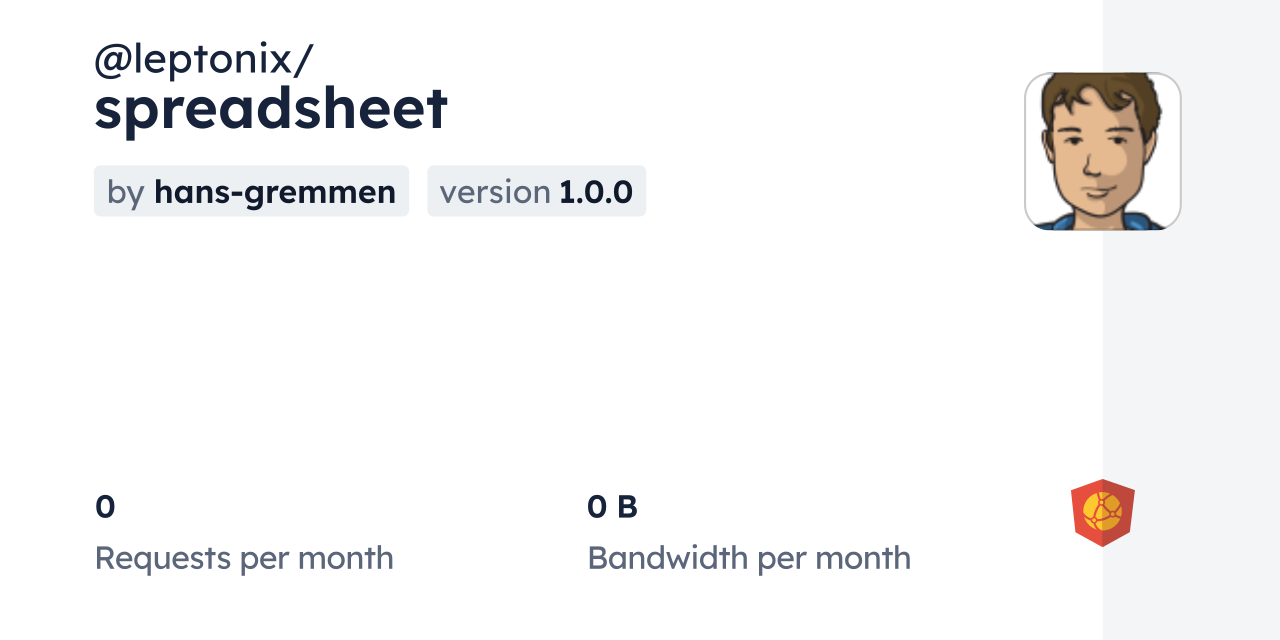Click the "B" unit after bandwidth zero
The image size is (1280, 640).
point(627,507)
